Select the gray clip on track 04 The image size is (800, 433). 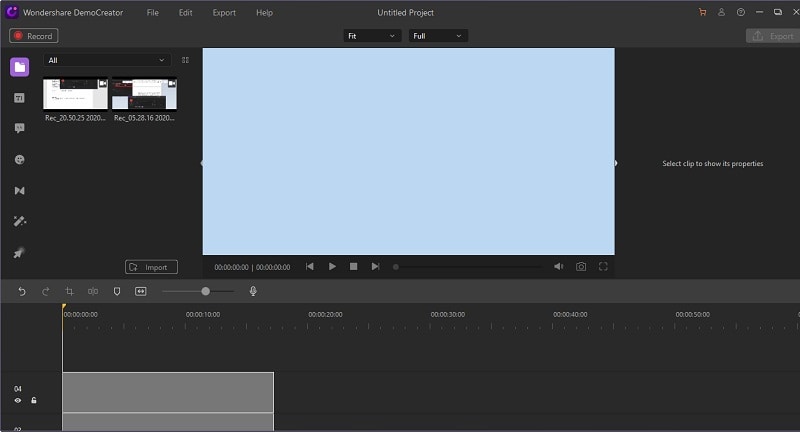coord(168,392)
